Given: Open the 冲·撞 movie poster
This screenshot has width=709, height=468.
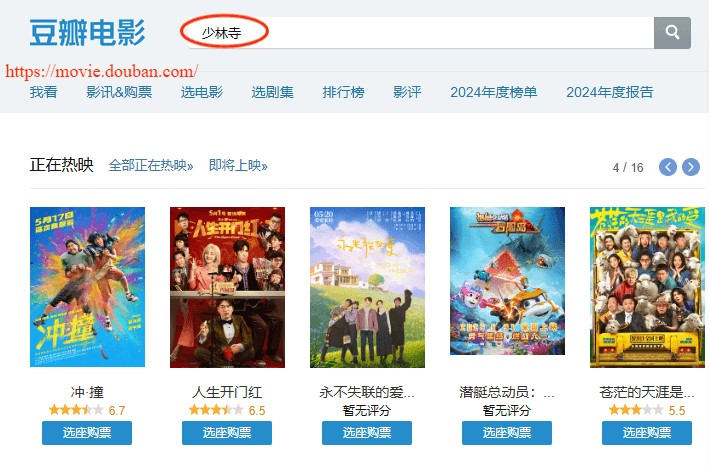Looking at the screenshot, I should coord(87,287).
